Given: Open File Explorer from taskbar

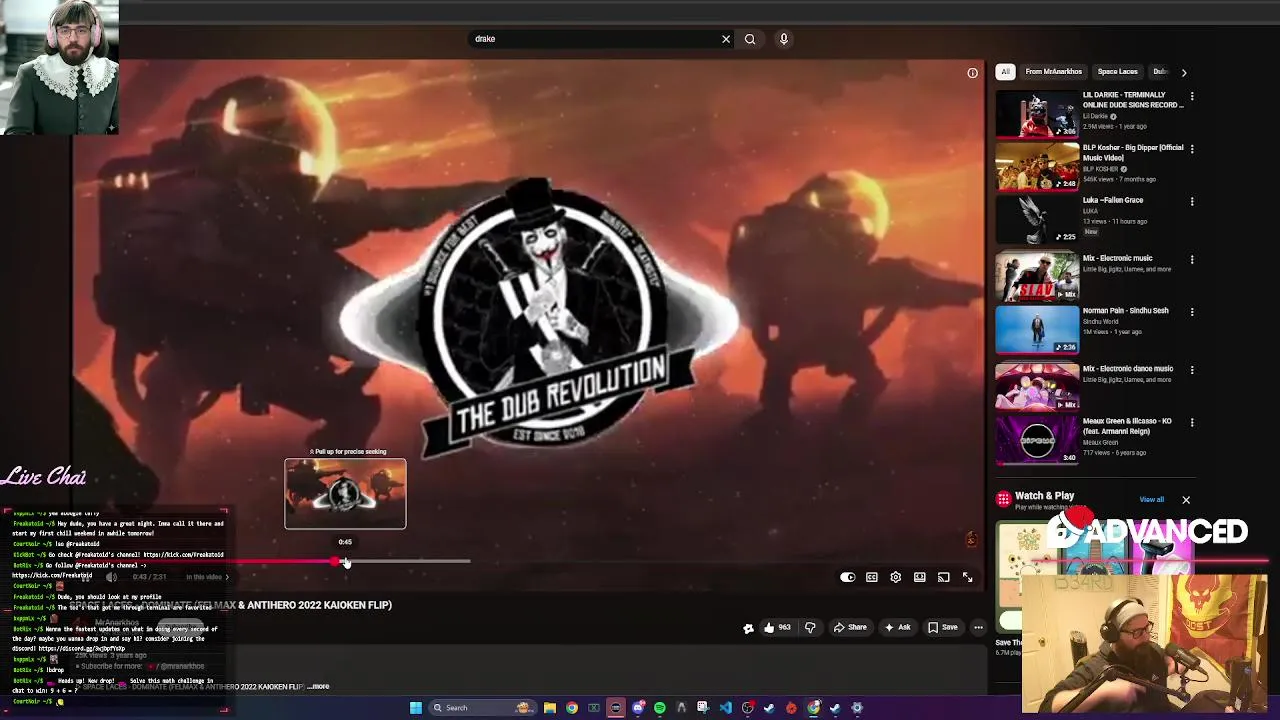Looking at the screenshot, I should click(550, 708).
